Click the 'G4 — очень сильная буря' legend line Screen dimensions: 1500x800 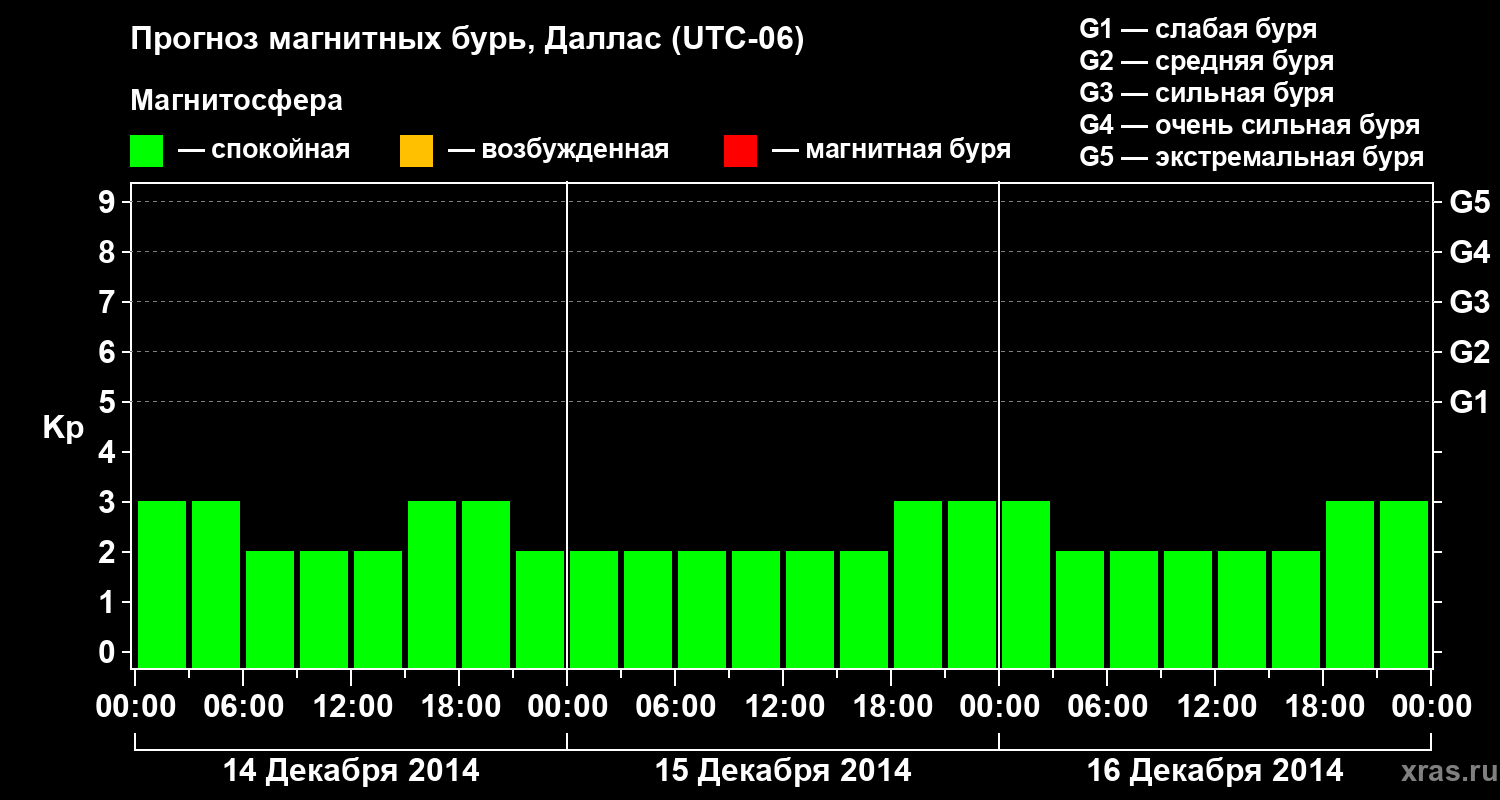(1249, 125)
